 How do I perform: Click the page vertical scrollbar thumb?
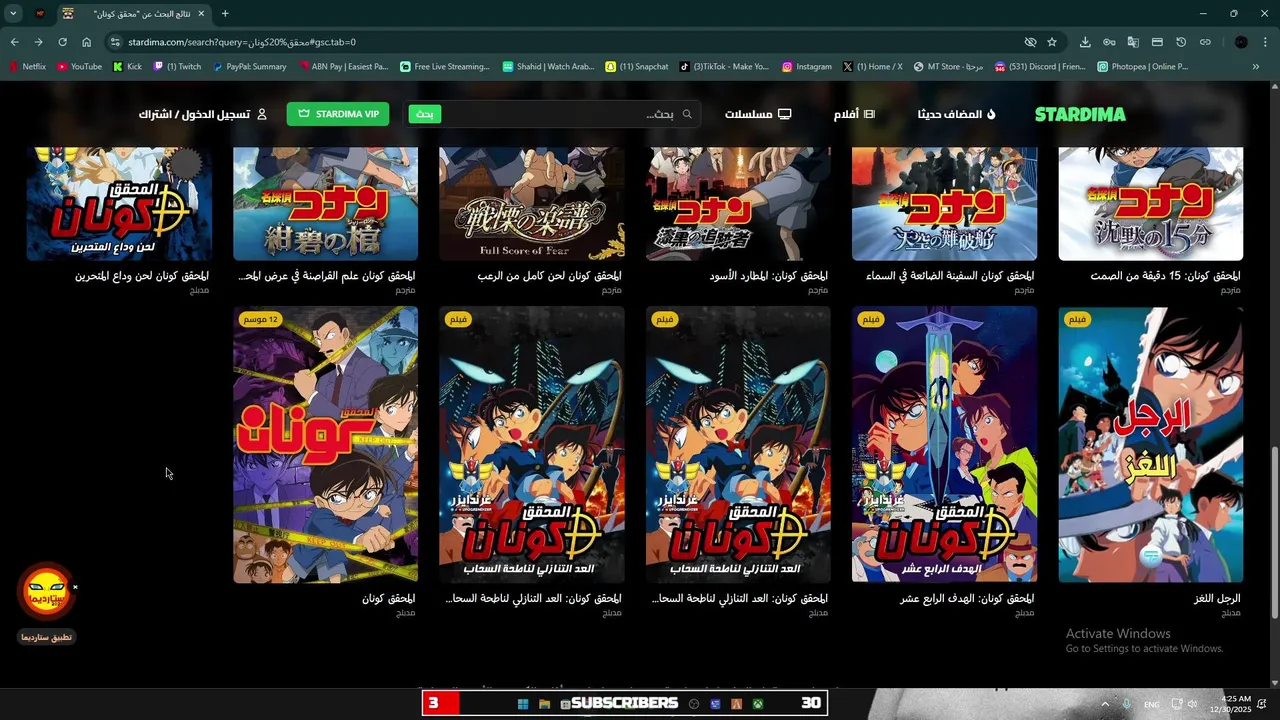click(x=1273, y=532)
